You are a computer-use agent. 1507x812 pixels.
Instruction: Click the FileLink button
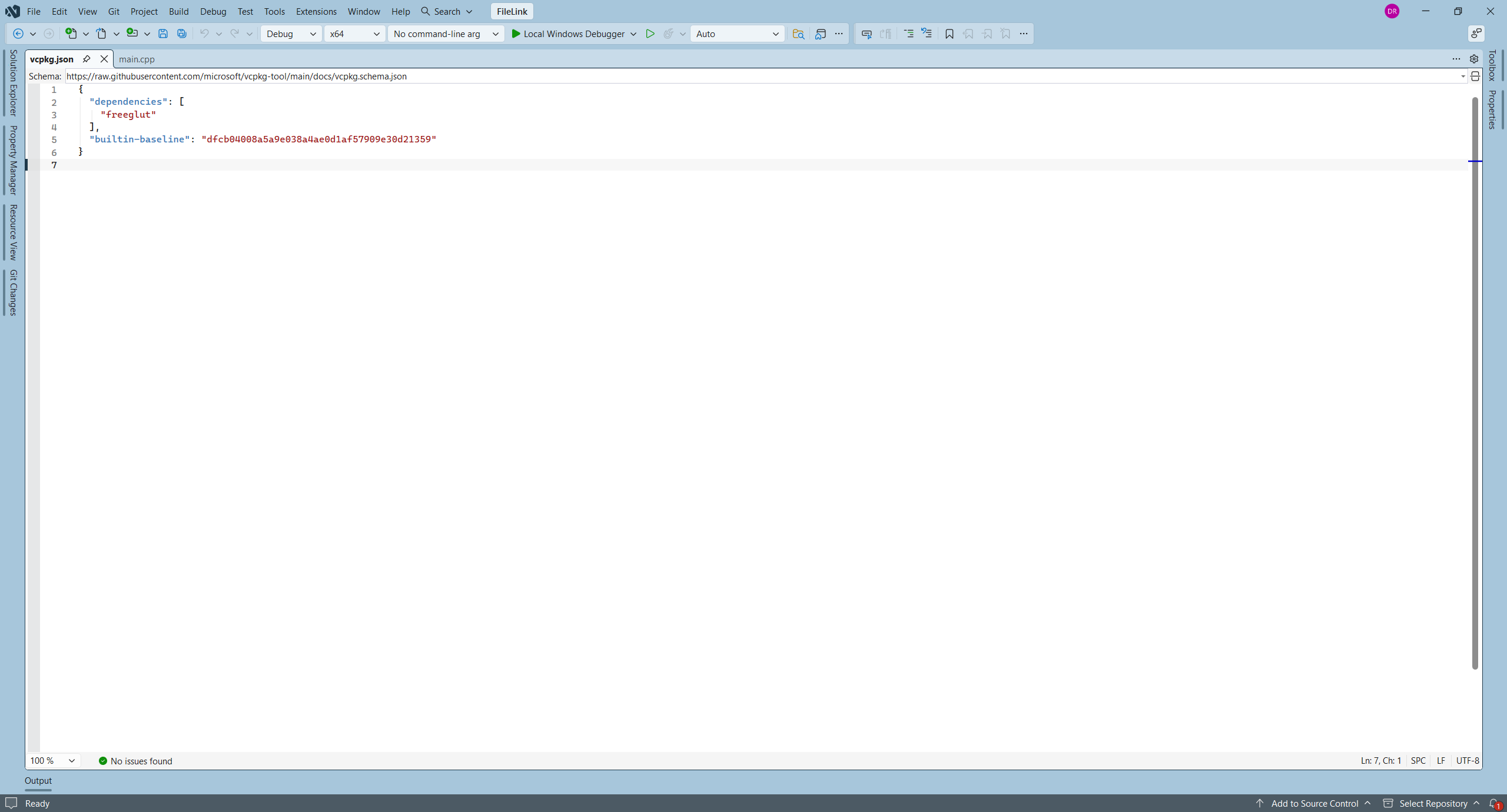512,11
